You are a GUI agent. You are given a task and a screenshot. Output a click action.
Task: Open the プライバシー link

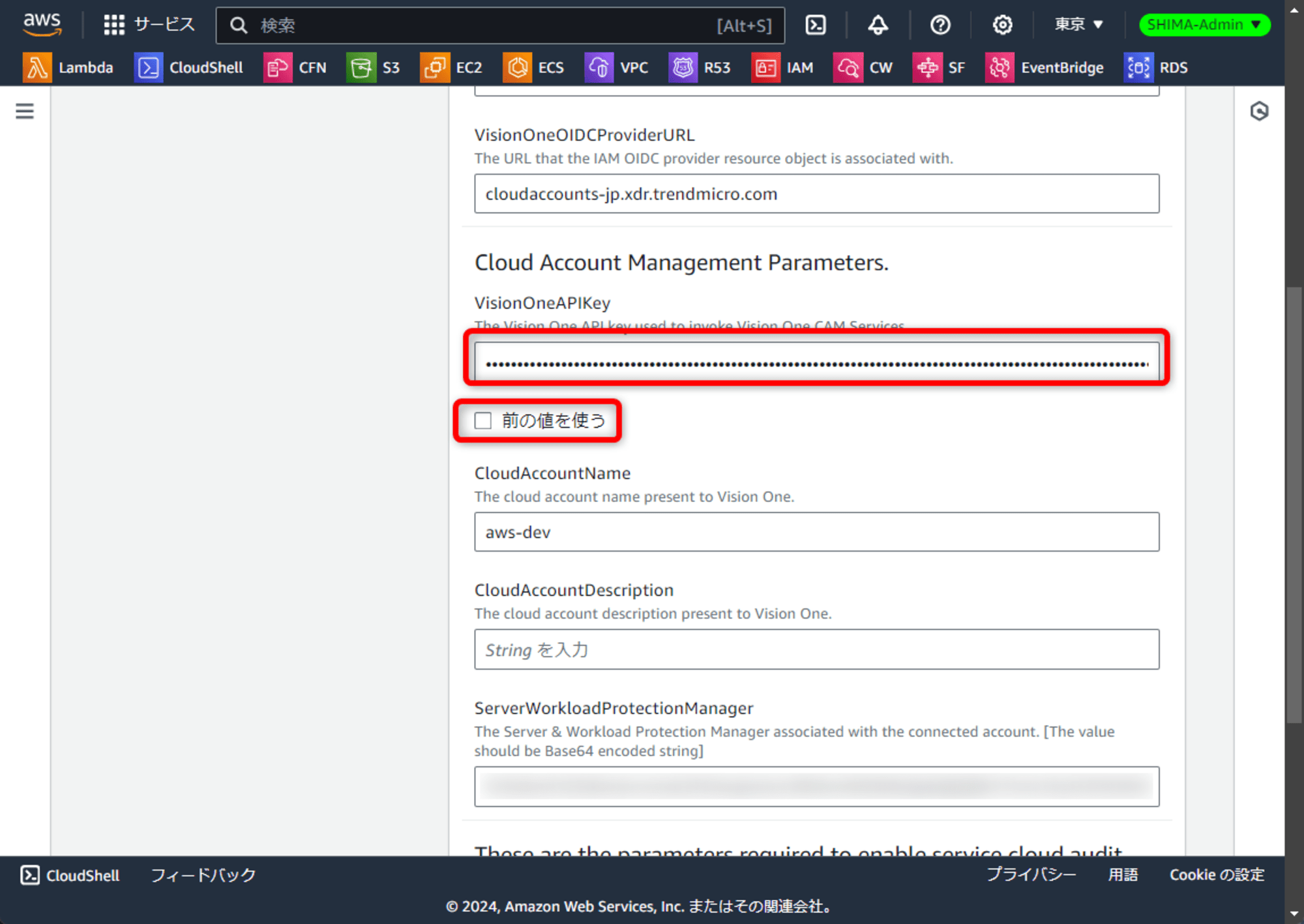(x=1031, y=874)
